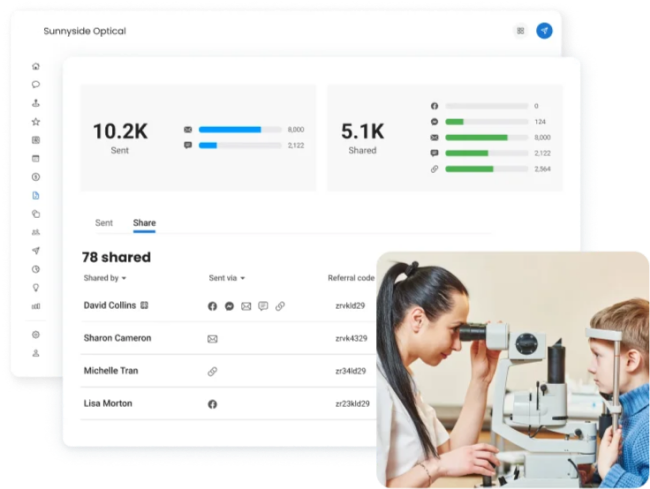Screen dimensions: 650x489
Task: Click the bar chart reports icon in sidebar
Action: (x=36, y=306)
